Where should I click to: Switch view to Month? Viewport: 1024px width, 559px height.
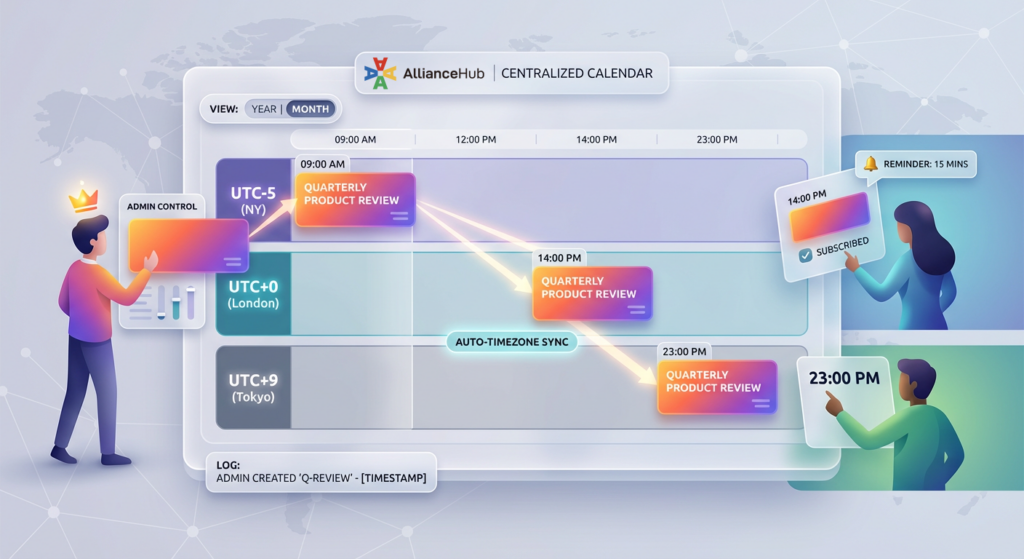[x=310, y=109]
